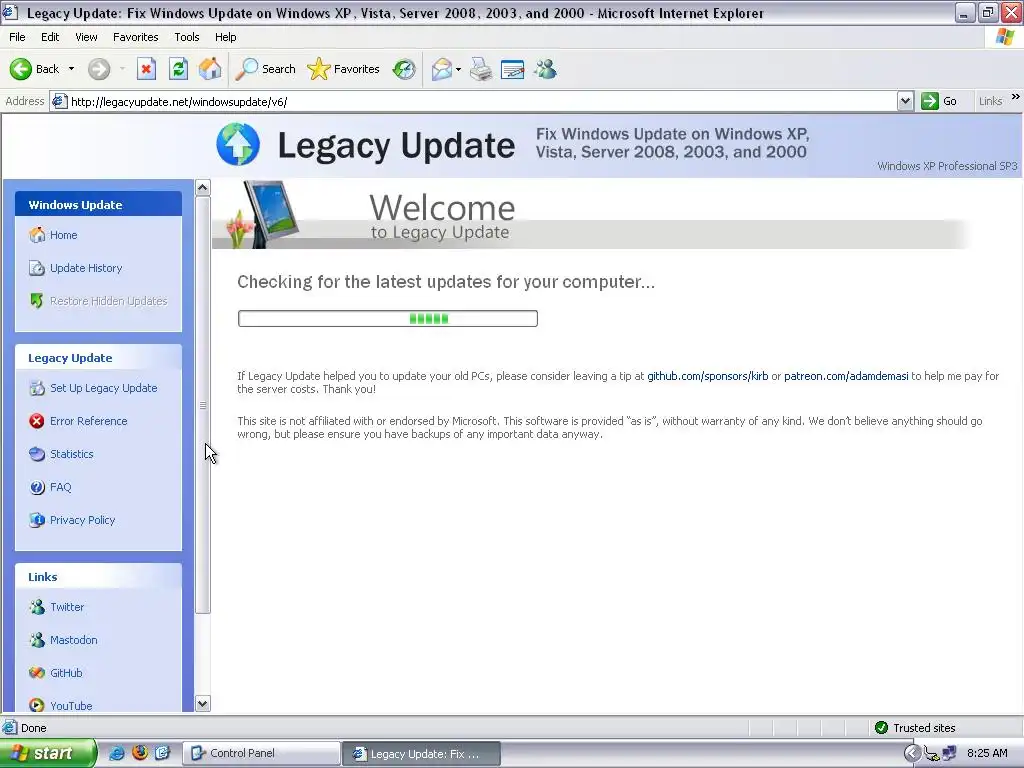Click the Mastodon sidebar icon
The width and height of the screenshot is (1024, 768).
point(37,640)
